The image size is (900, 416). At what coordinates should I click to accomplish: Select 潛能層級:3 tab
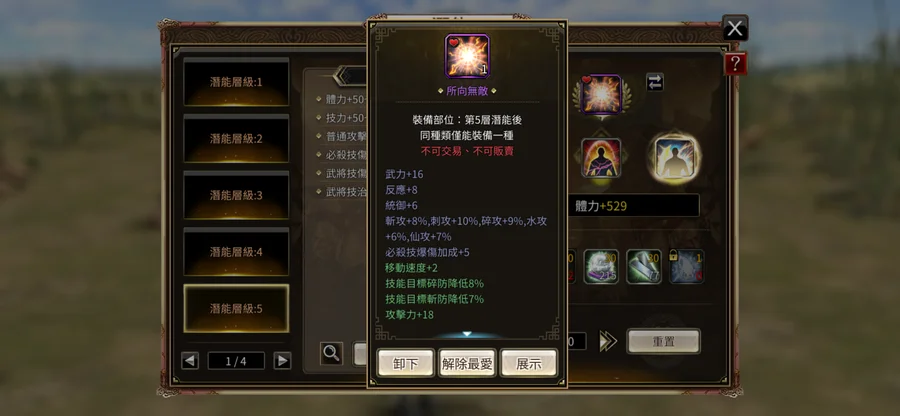[236, 196]
